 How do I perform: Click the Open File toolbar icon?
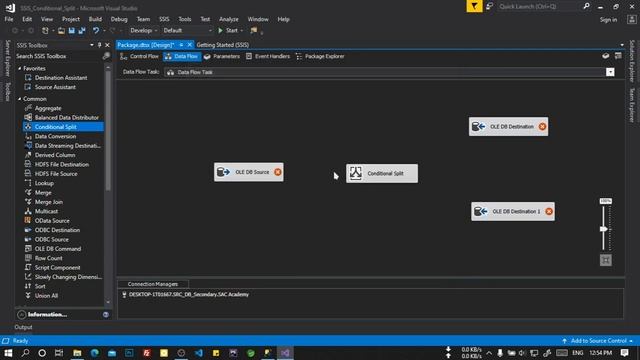click(x=61, y=31)
